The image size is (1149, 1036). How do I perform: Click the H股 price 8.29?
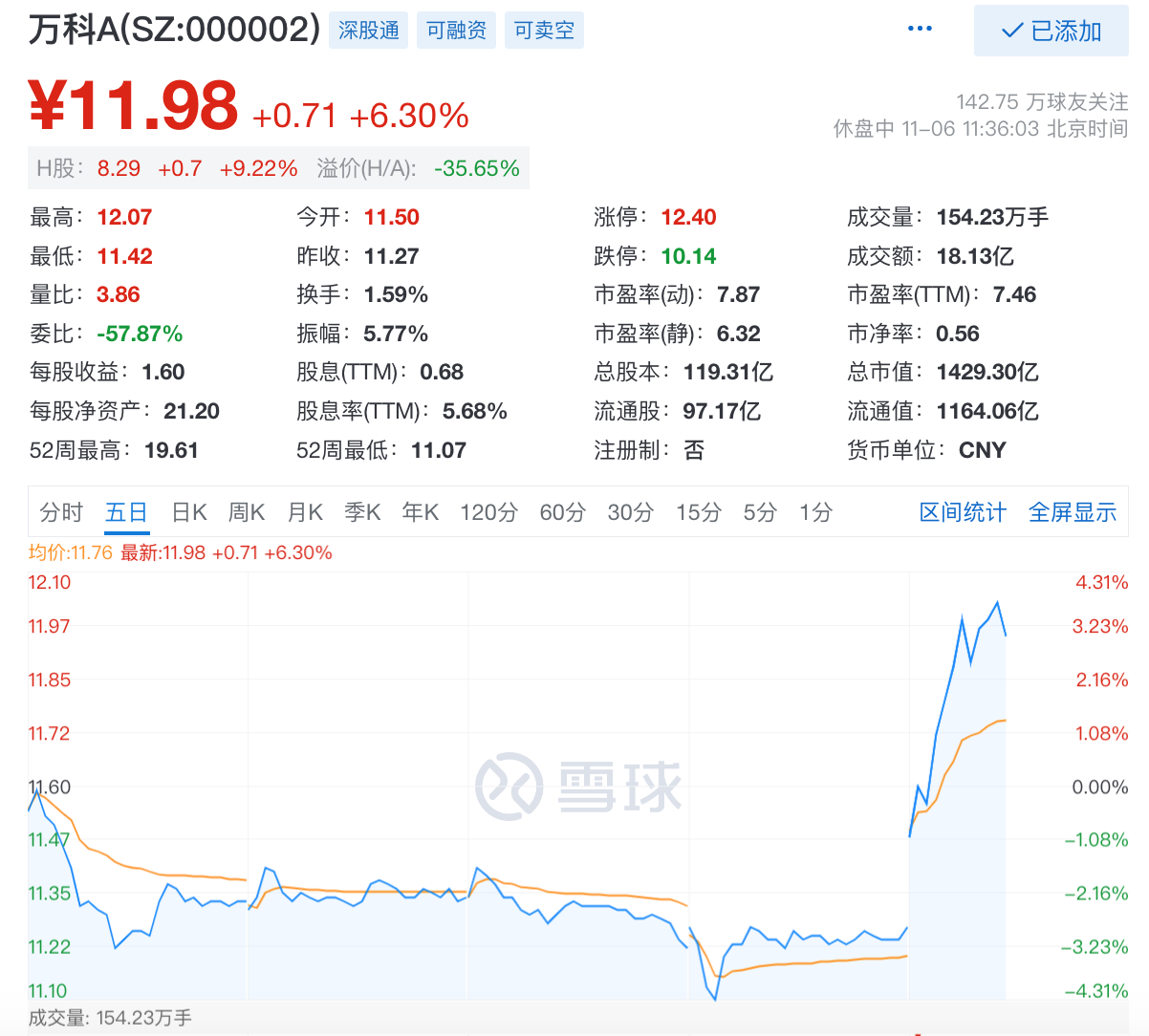[119, 168]
